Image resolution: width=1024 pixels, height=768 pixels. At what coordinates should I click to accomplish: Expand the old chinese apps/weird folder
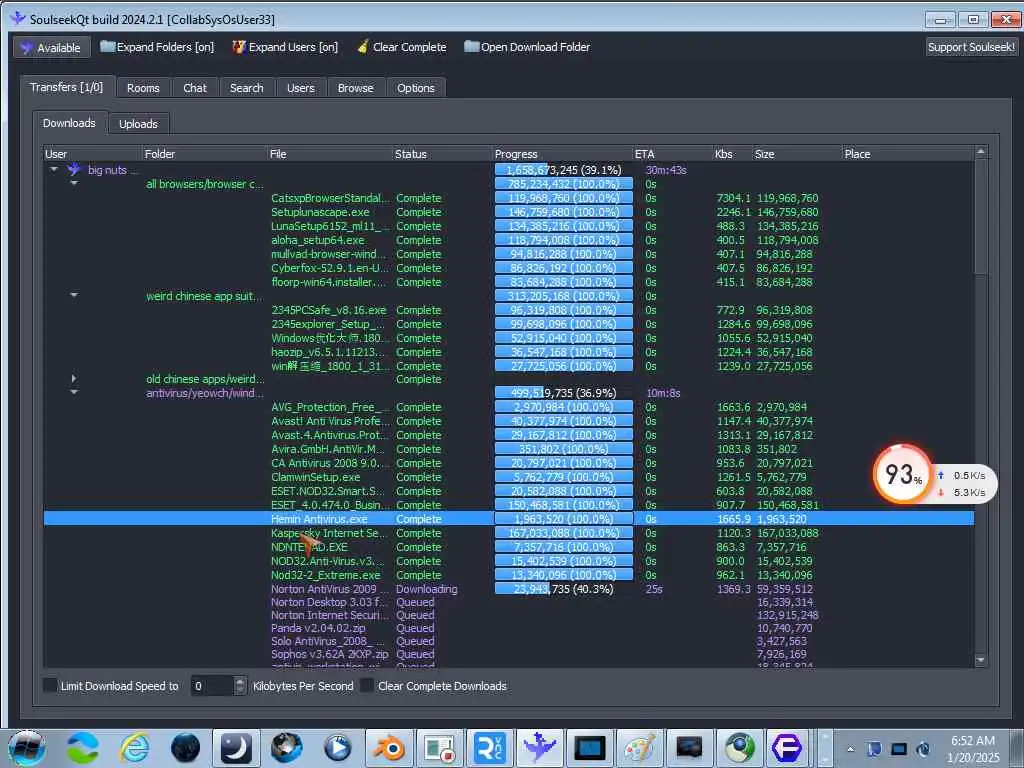coord(74,379)
